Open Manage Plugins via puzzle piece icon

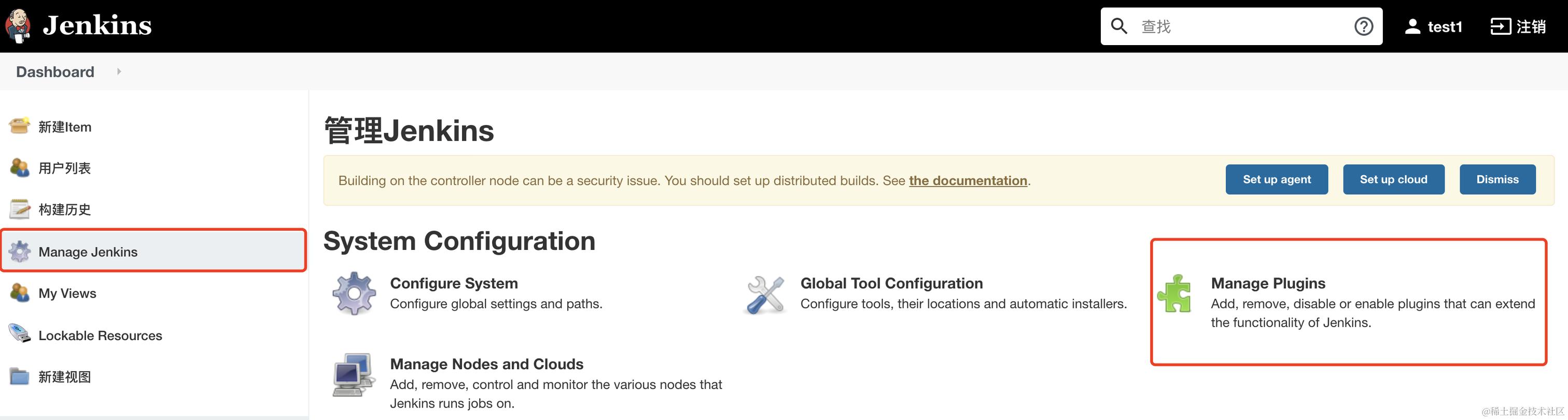click(x=1175, y=294)
